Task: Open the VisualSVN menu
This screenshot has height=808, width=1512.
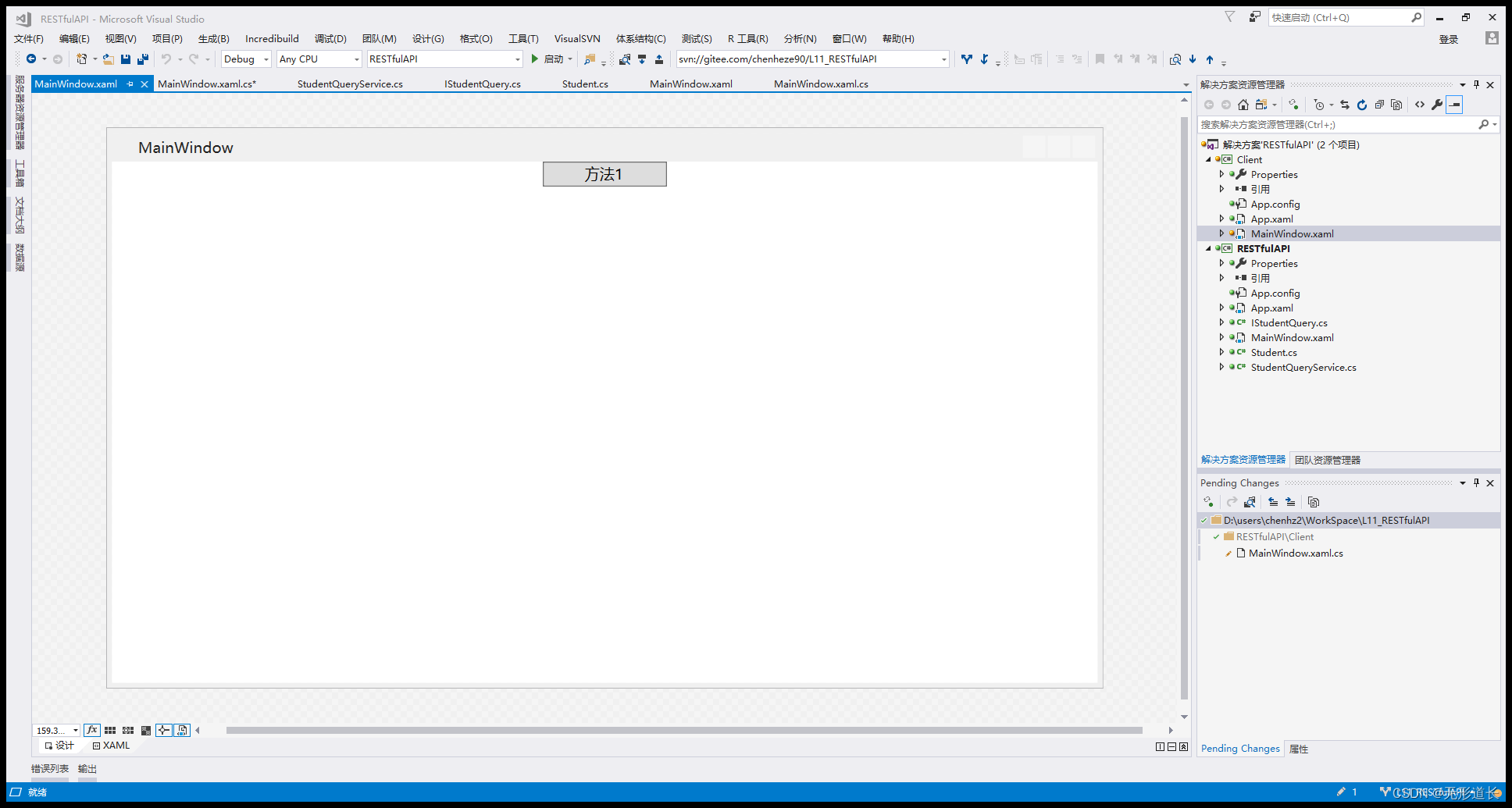Action: pos(577,38)
